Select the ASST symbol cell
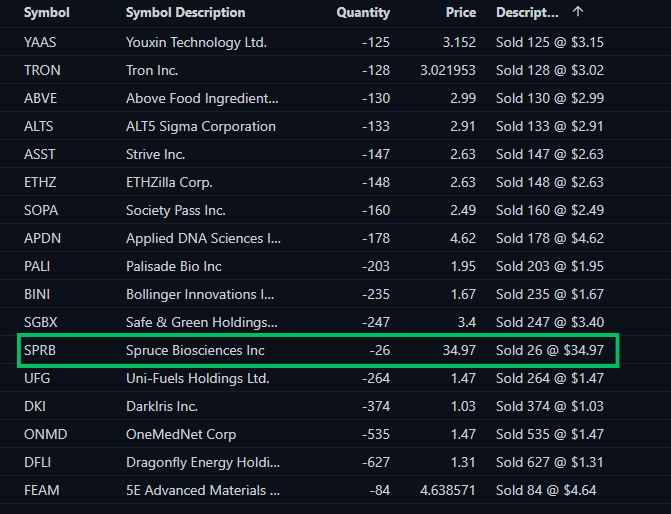 pyautogui.click(x=39, y=154)
